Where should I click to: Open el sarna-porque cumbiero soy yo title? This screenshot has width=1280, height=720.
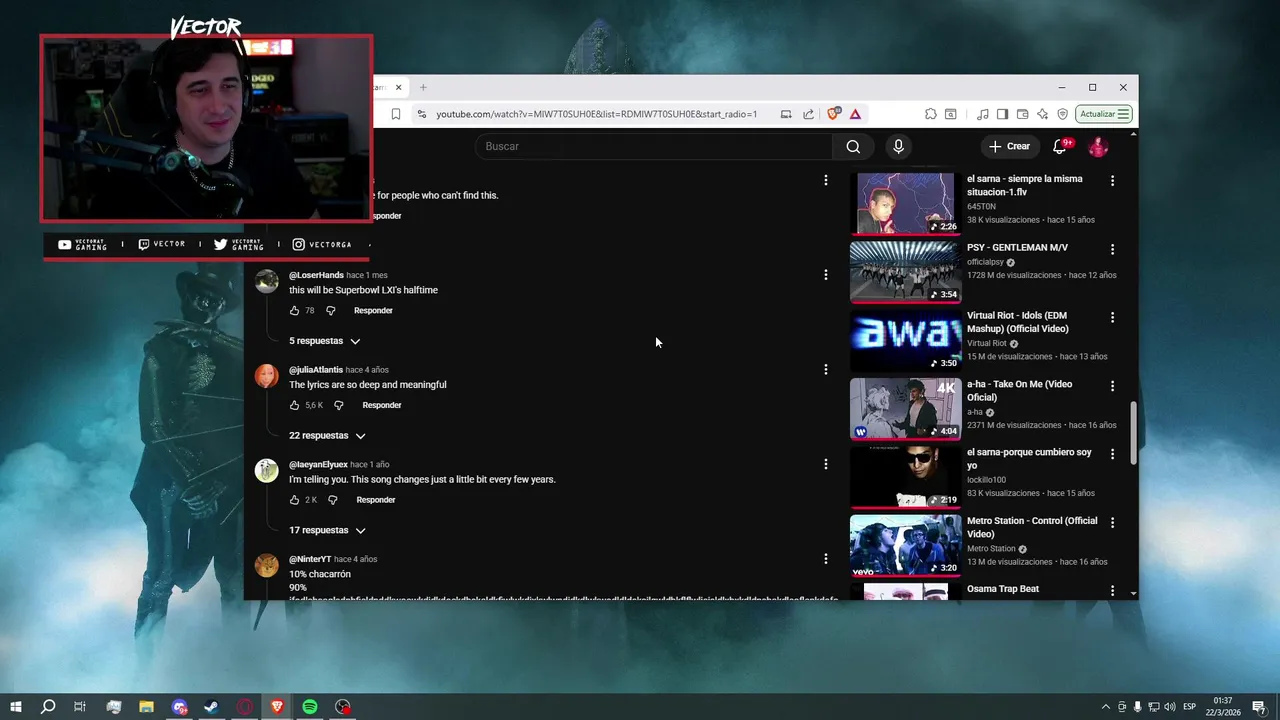click(1029, 458)
